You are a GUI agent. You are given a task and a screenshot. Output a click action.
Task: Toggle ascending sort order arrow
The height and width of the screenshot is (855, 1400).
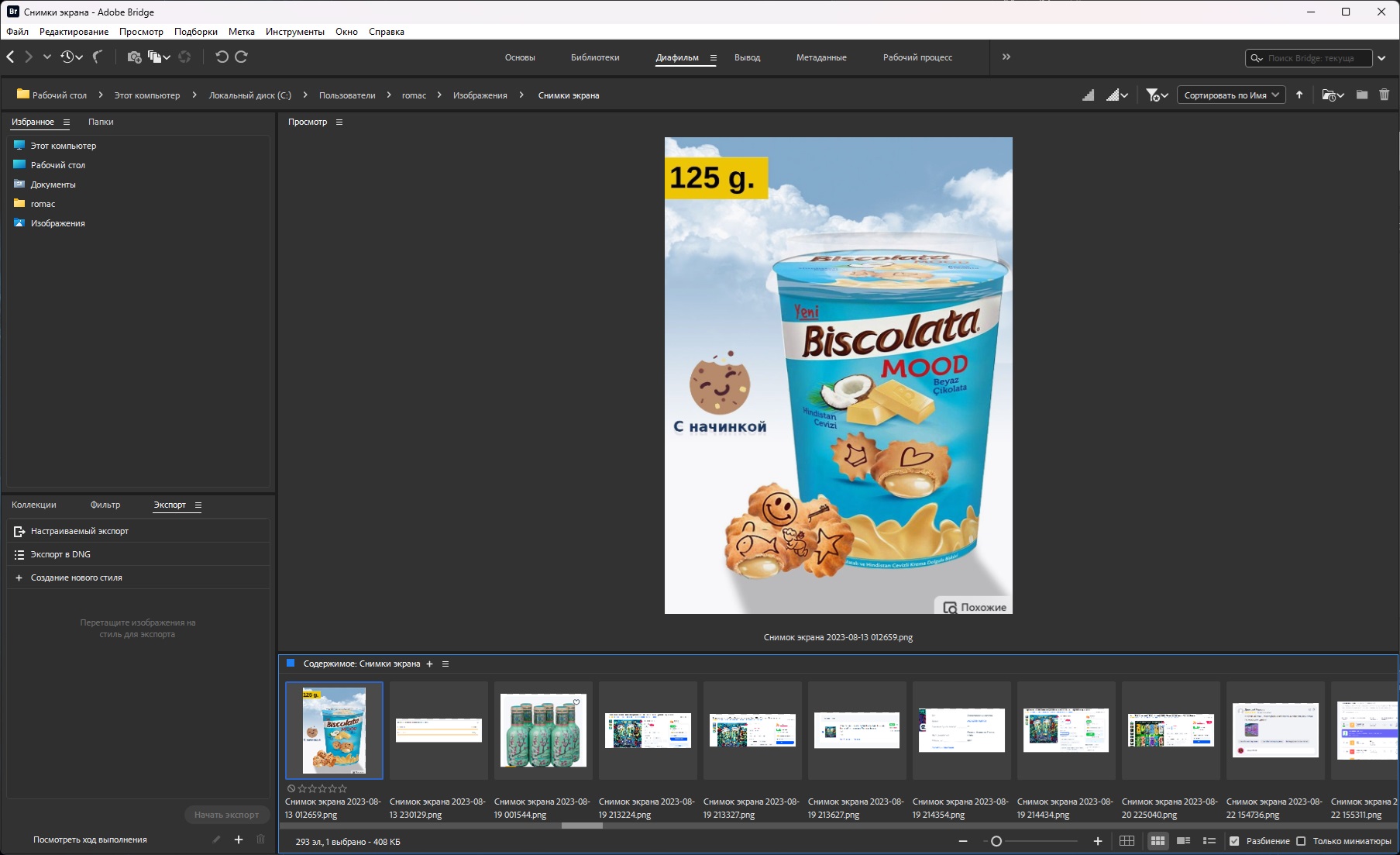[1299, 95]
